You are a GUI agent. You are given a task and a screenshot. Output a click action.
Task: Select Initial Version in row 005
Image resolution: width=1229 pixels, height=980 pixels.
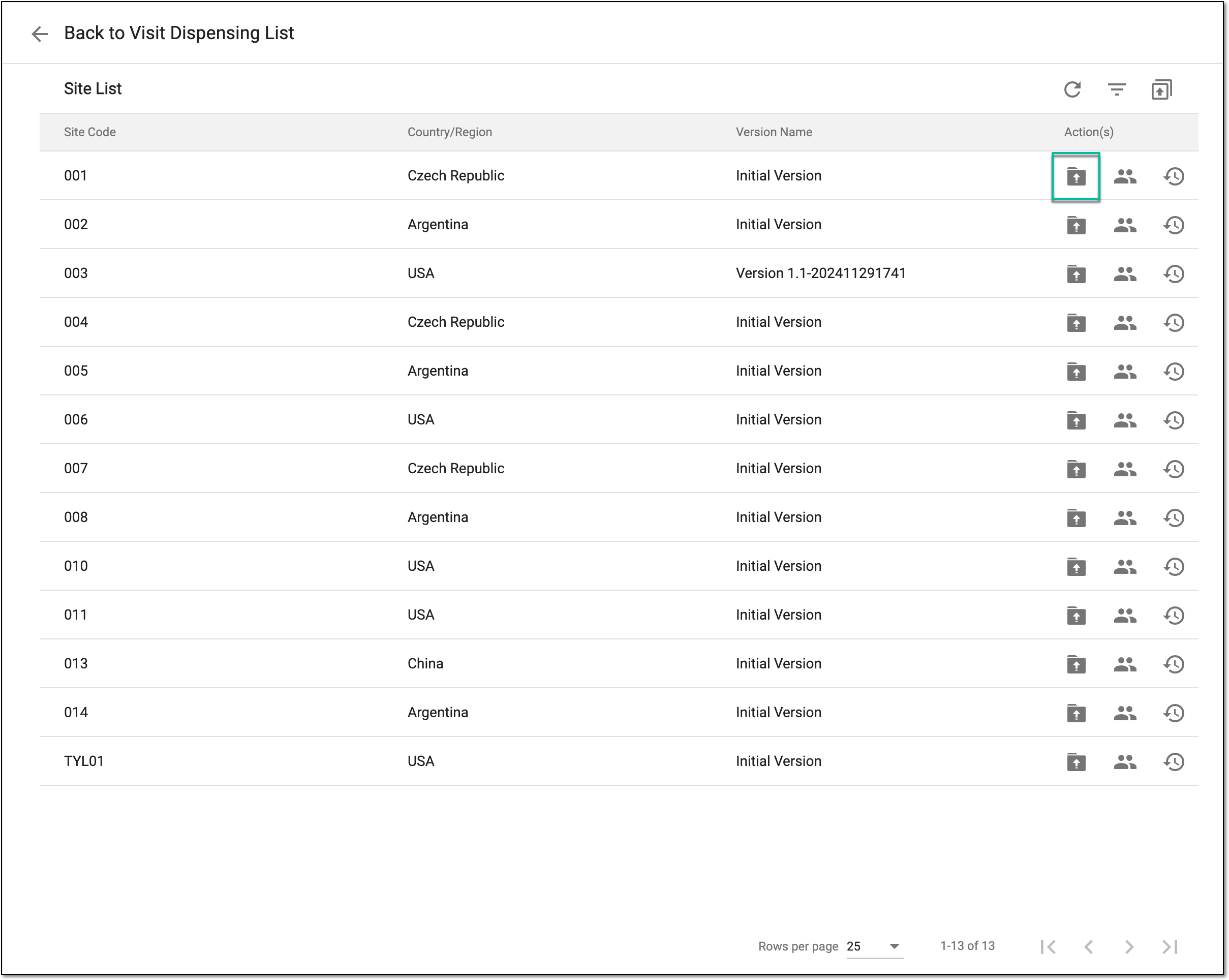(778, 371)
